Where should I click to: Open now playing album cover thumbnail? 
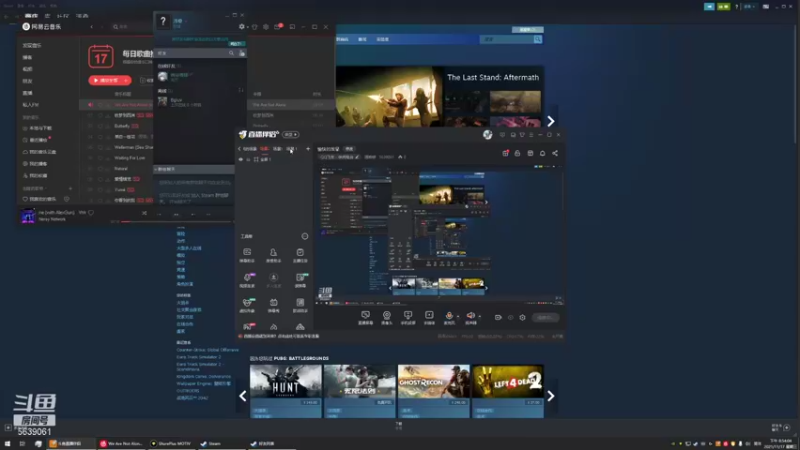click(x=28, y=216)
